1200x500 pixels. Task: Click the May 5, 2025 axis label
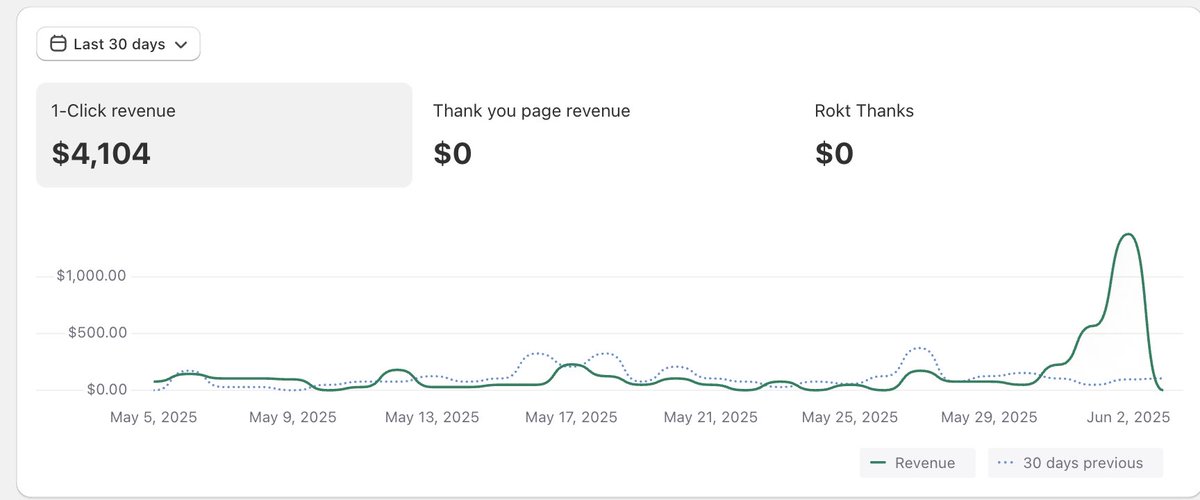154,417
